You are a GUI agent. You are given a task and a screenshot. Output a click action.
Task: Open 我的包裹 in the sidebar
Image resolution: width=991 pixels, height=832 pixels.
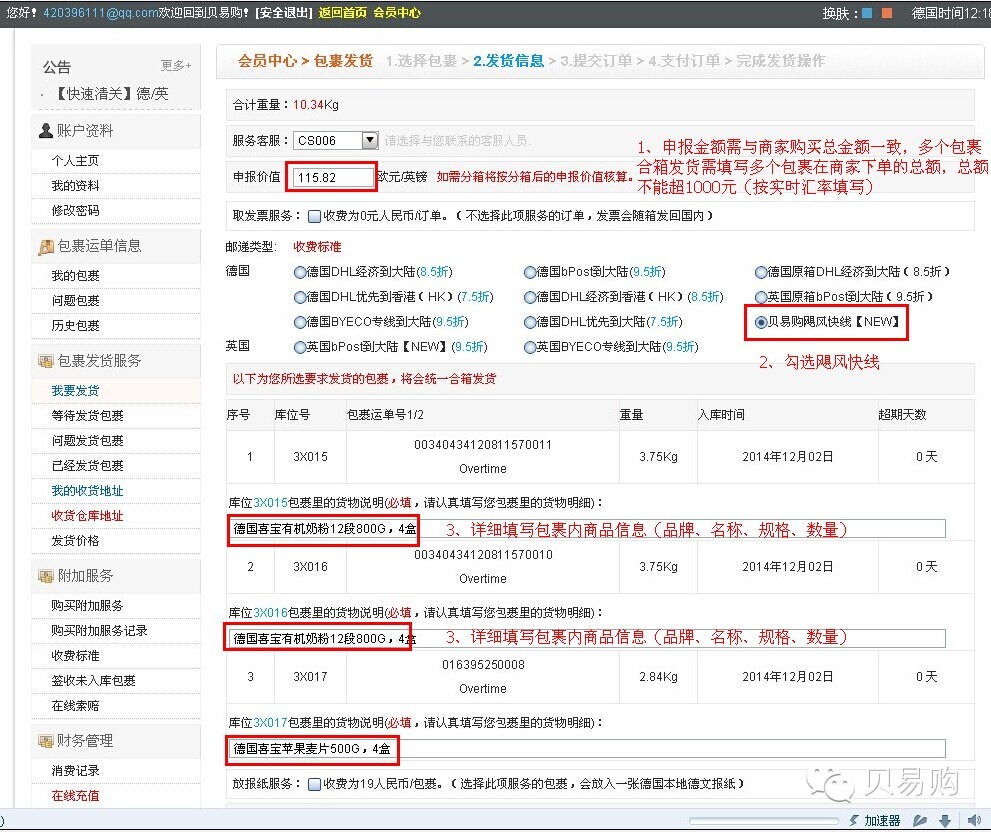75,276
